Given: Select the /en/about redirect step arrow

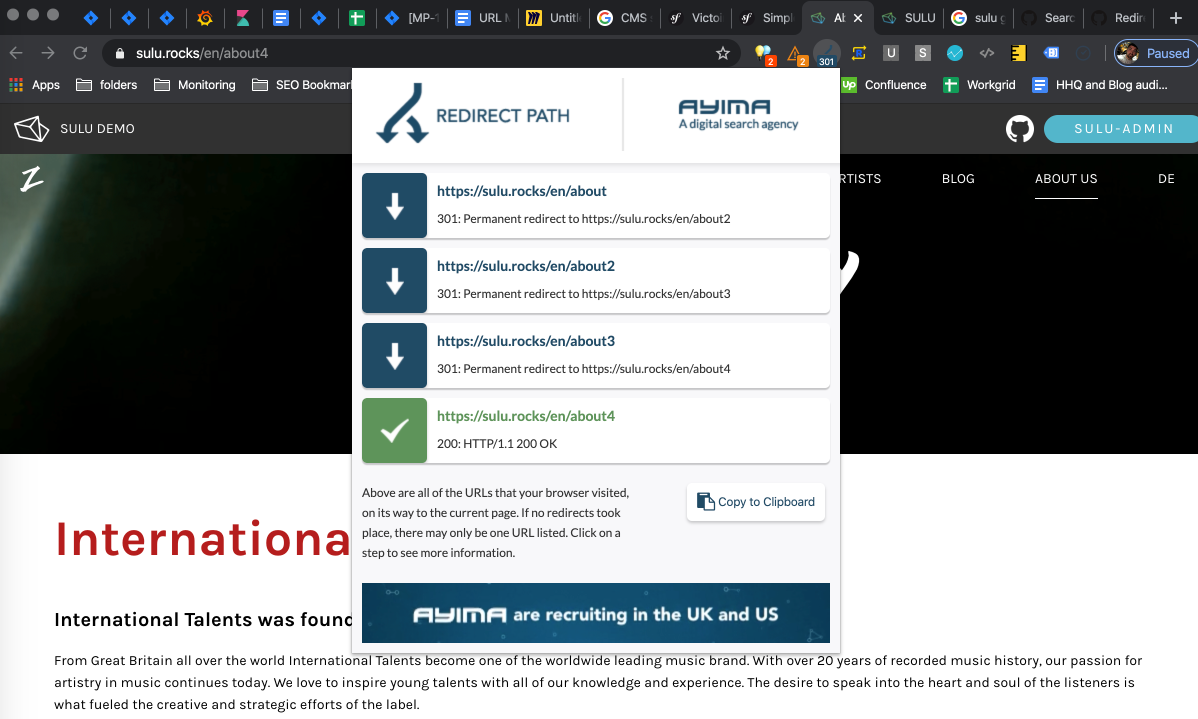Looking at the screenshot, I should pos(394,206).
